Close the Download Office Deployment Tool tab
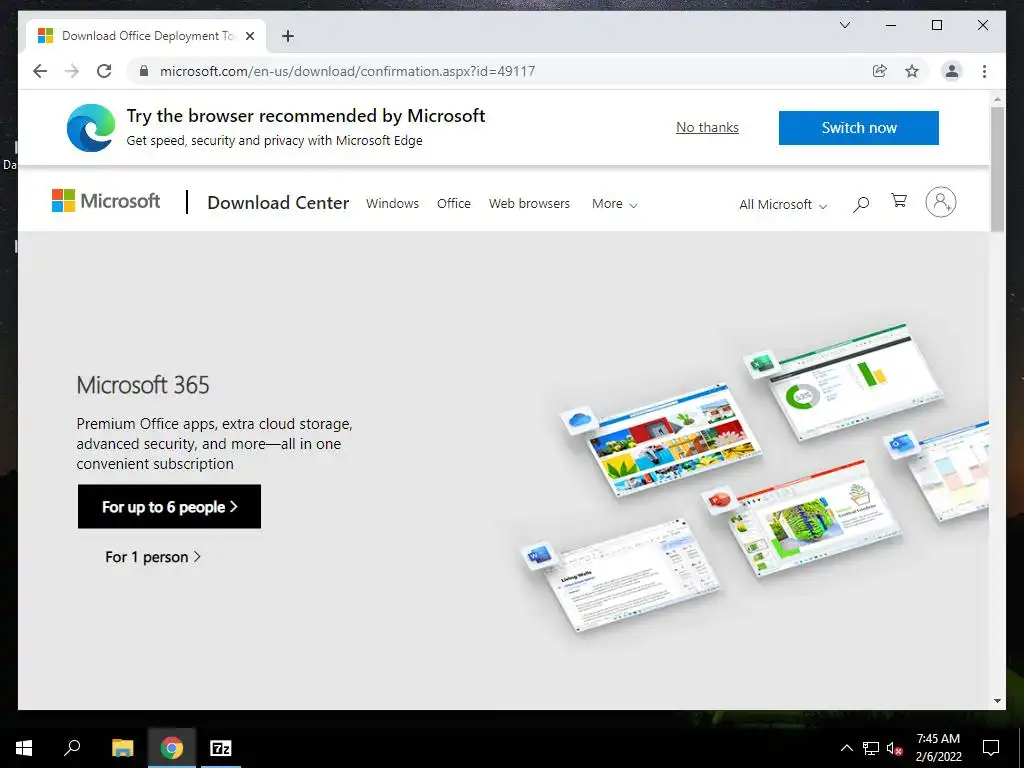The width and height of the screenshot is (1024, 768). pos(249,36)
